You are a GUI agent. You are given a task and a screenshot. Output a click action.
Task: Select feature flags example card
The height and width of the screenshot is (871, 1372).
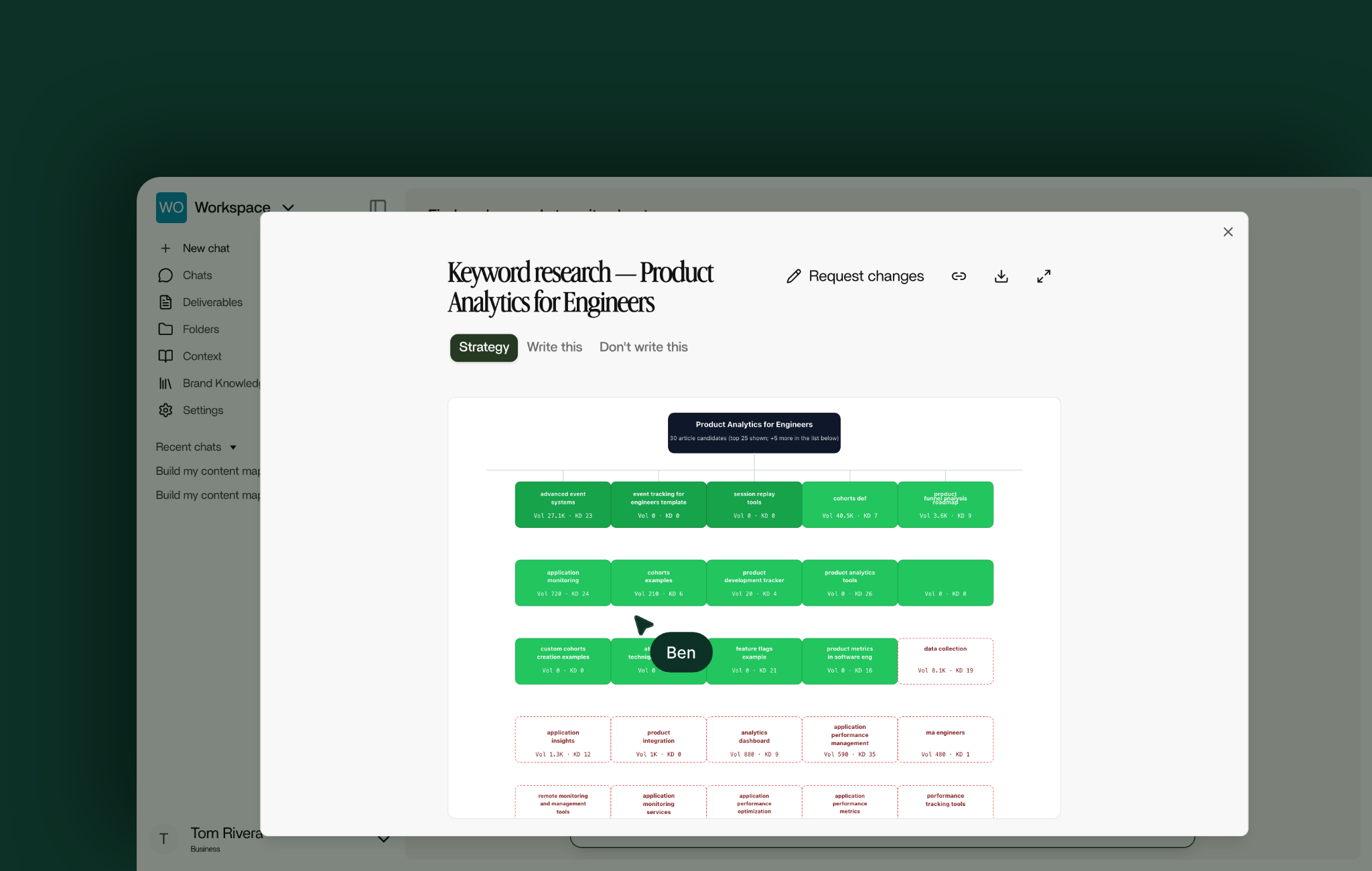754,661
